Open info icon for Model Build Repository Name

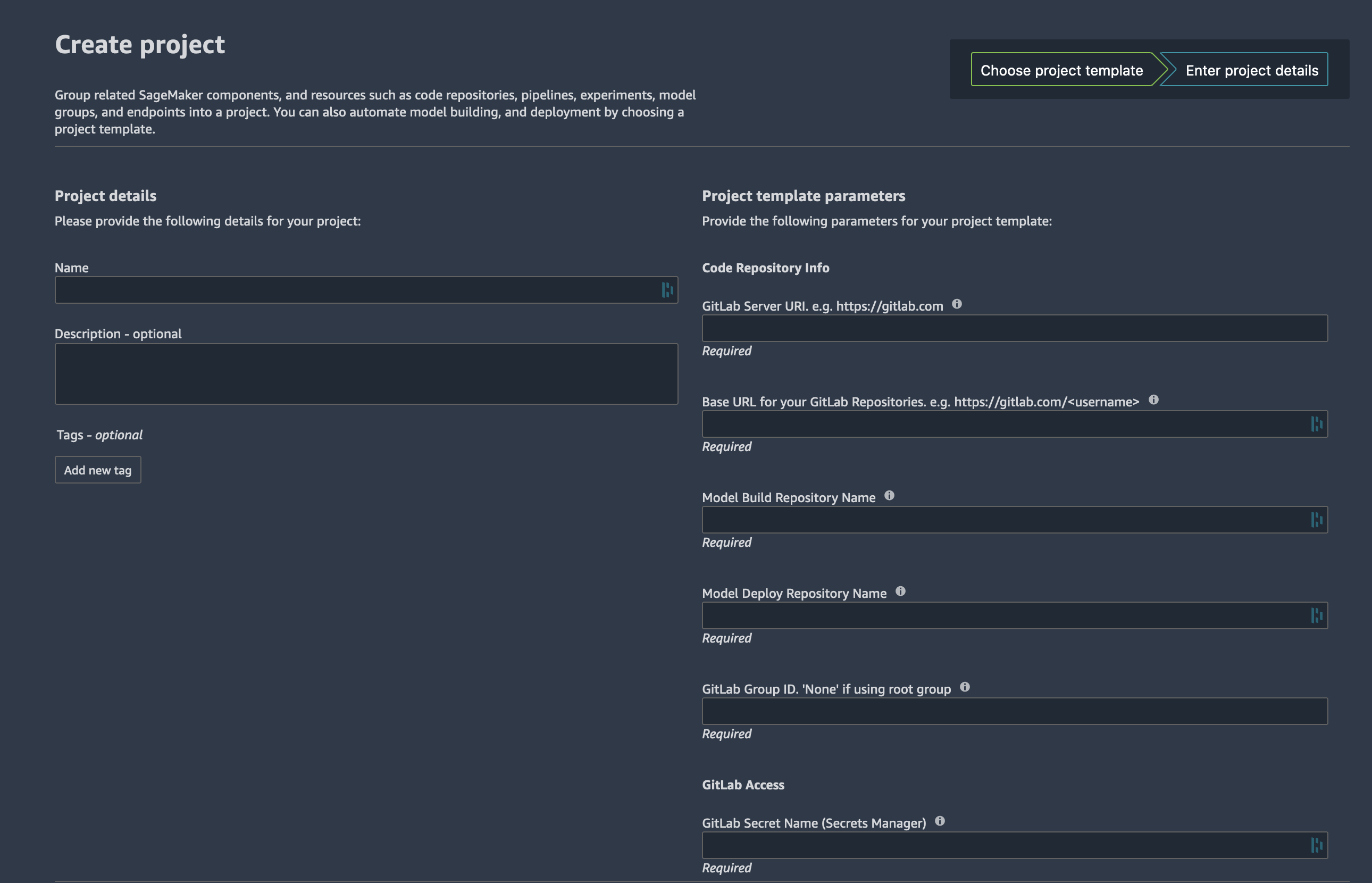[x=889, y=495]
